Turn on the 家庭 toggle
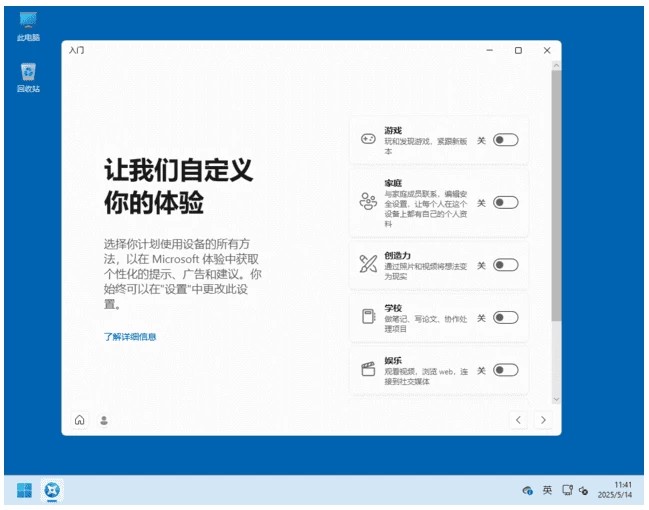 [505, 202]
